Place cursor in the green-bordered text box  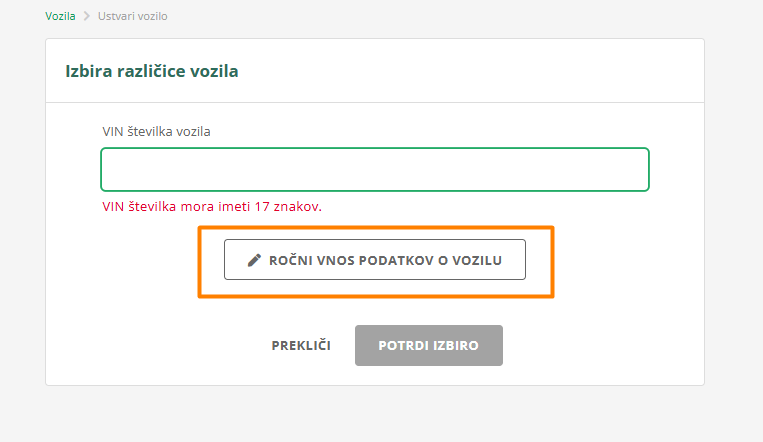[x=375, y=169]
